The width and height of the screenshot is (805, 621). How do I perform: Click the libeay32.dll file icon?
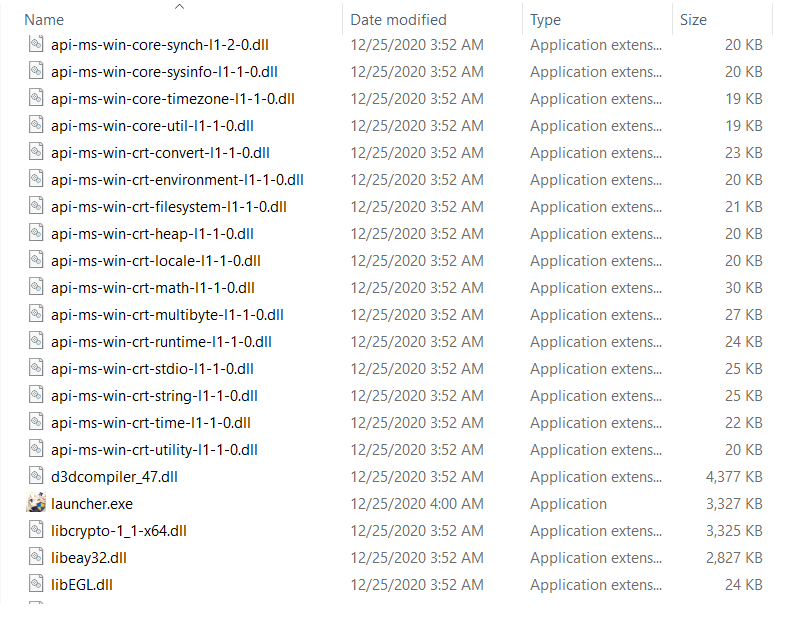pyautogui.click(x=36, y=557)
